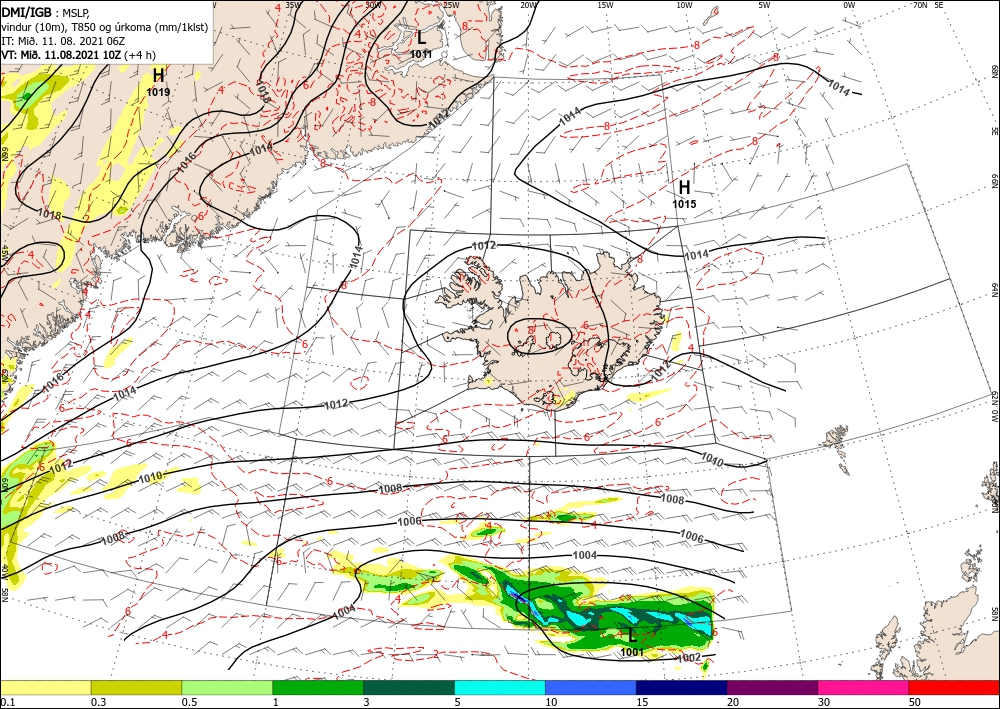Click the L symbol above 1001
Screen dimensions: 1000x709
coord(632,635)
